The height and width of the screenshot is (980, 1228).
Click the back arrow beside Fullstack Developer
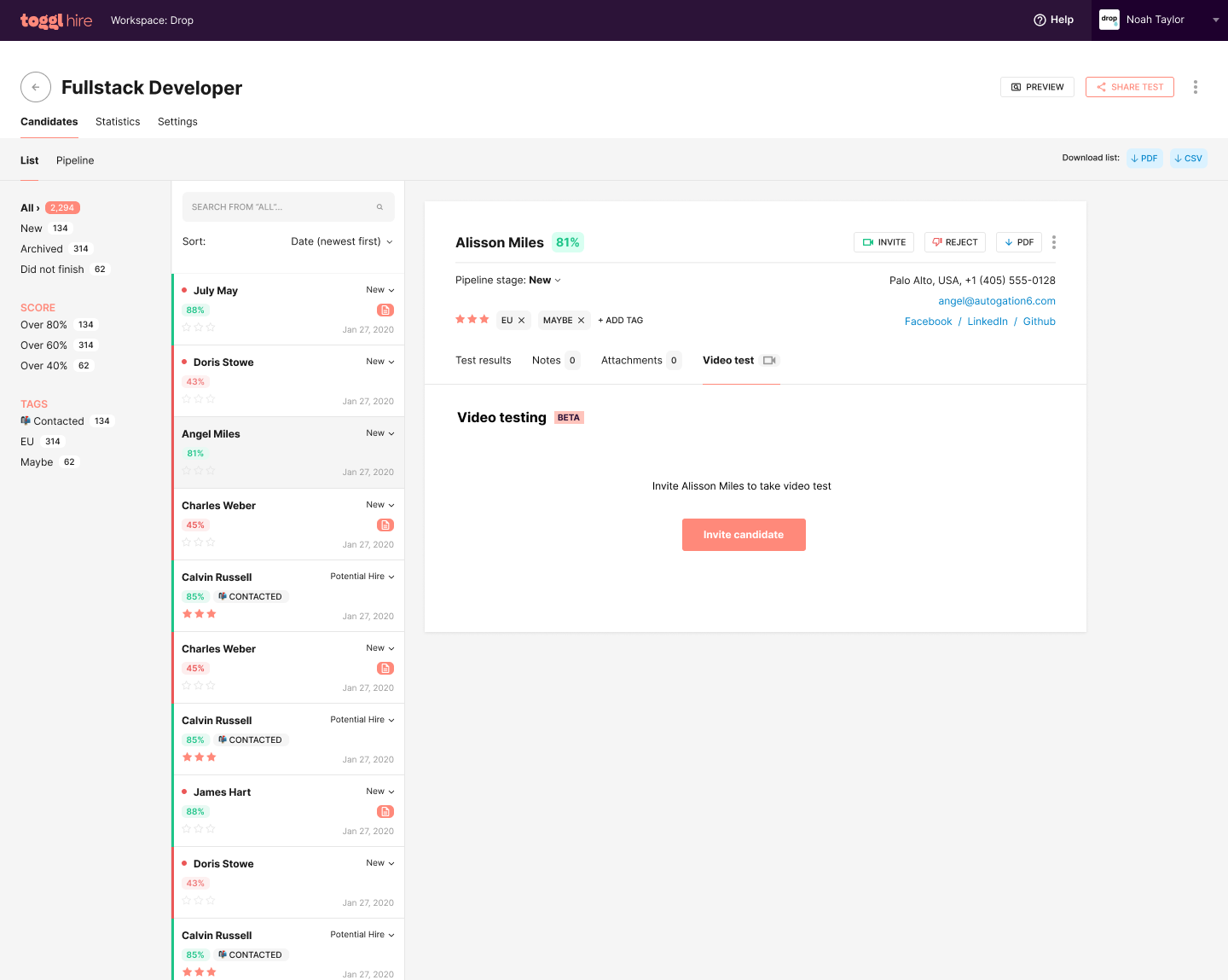(36, 87)
